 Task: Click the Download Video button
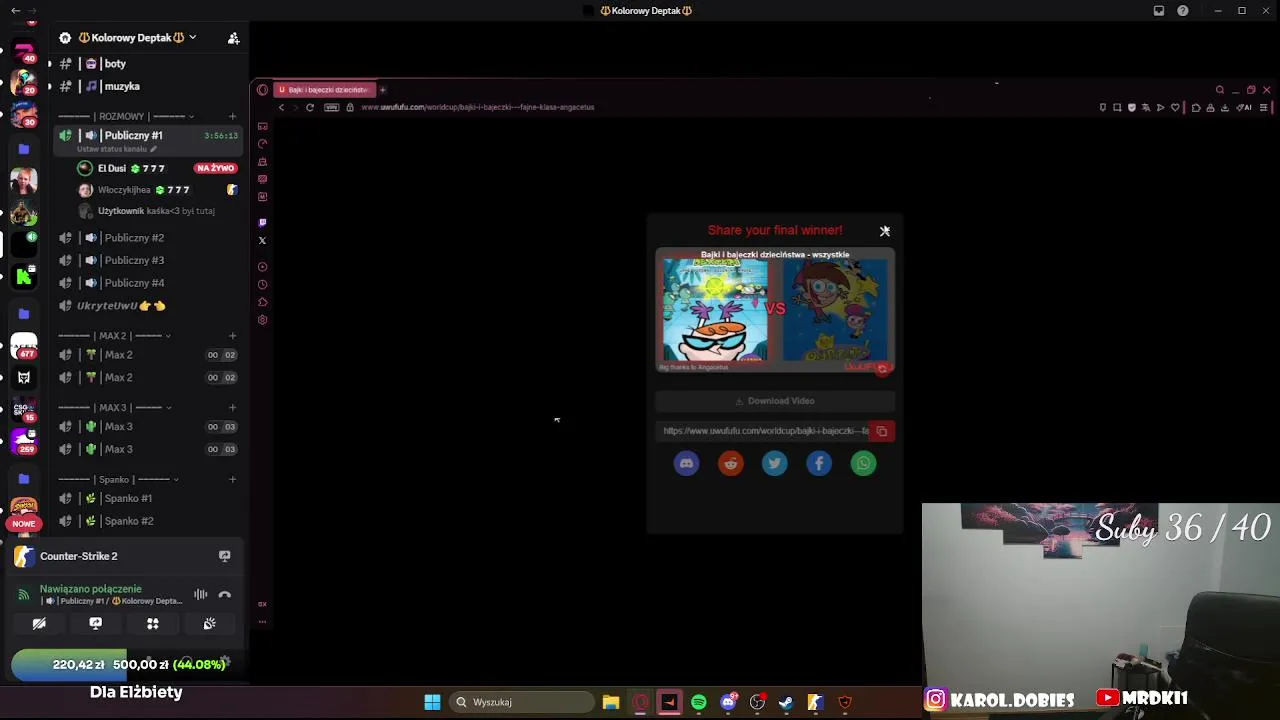(x=775, y=401)
